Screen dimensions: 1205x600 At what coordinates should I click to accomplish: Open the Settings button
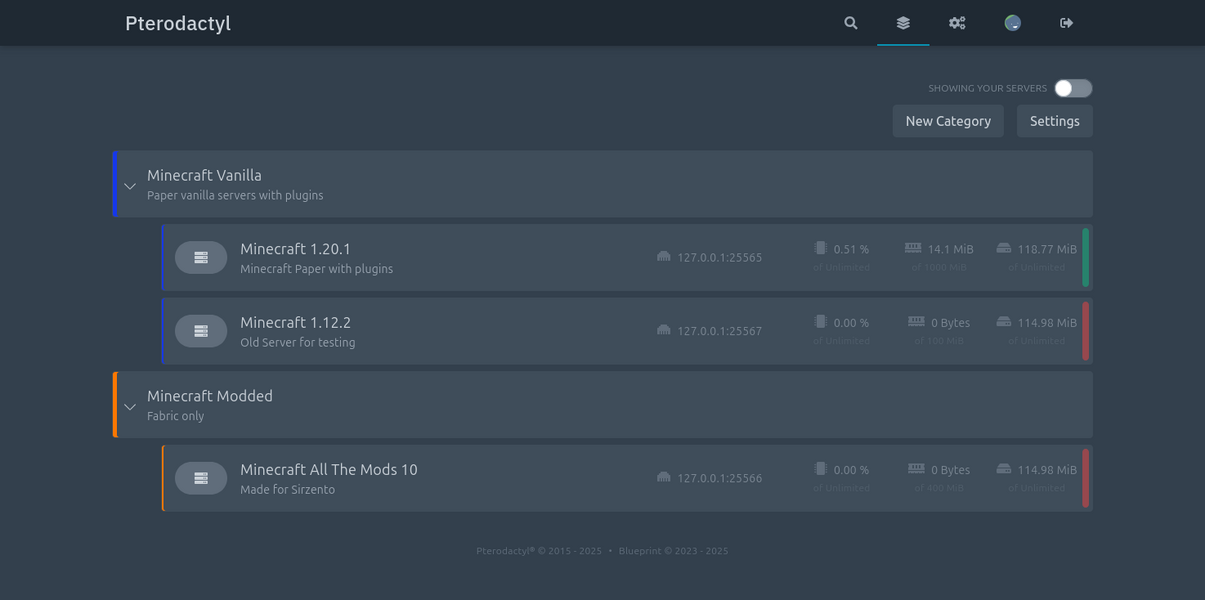click(x=1055, y=121)
